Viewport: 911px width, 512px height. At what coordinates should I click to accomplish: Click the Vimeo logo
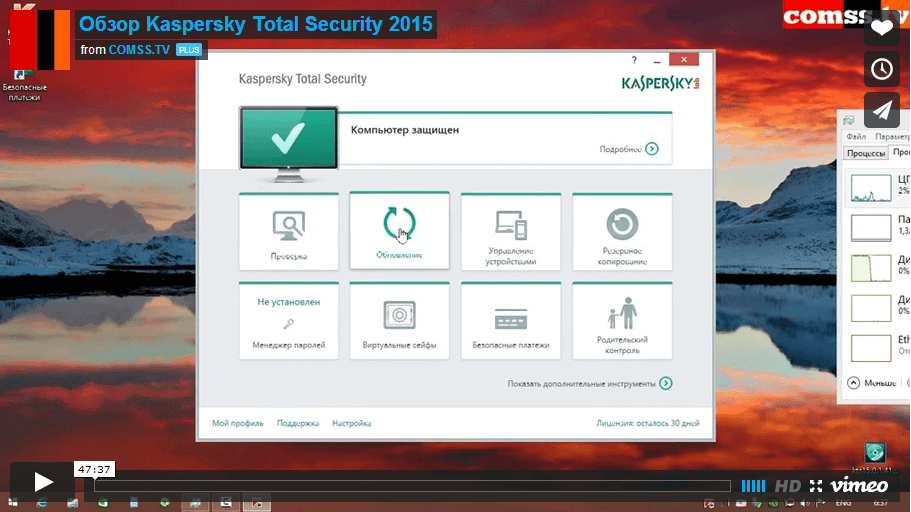[x=859, y=485]
